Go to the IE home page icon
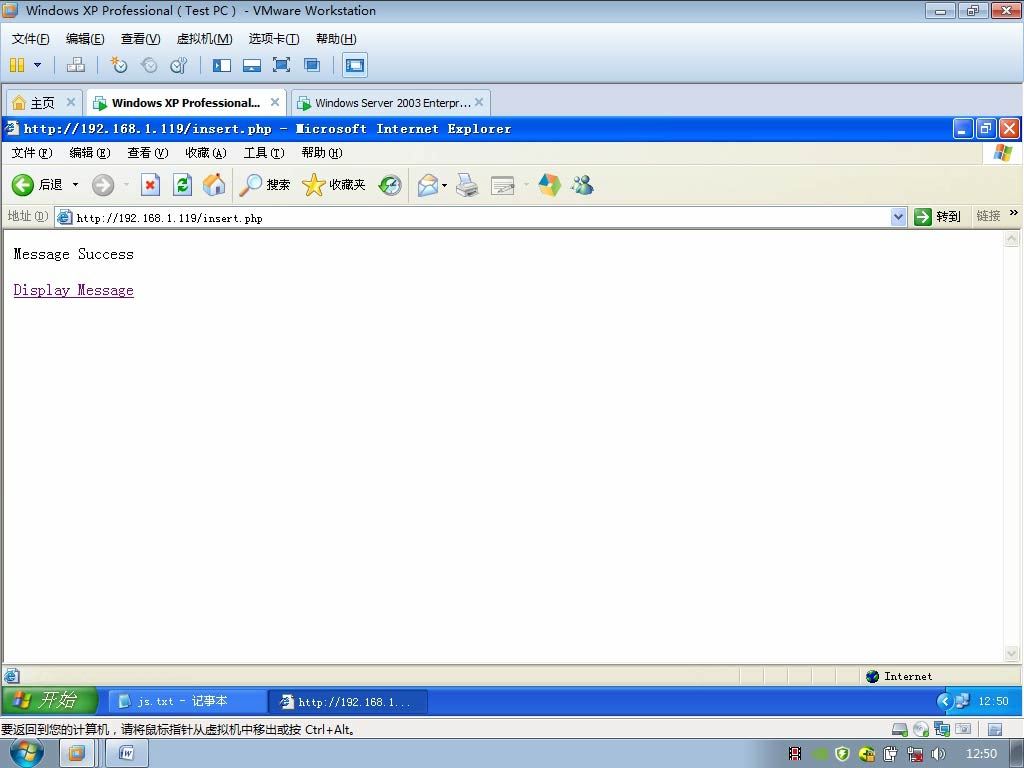The height and width of the screenshot is (768, 1024). tap(214, 185)
